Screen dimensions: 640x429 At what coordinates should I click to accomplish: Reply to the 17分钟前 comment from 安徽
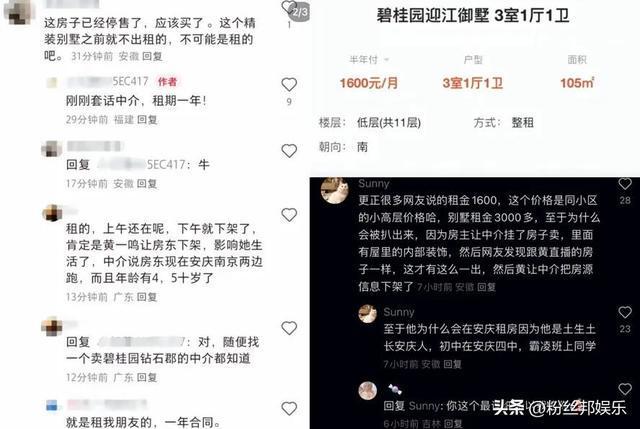coord(147,184)
